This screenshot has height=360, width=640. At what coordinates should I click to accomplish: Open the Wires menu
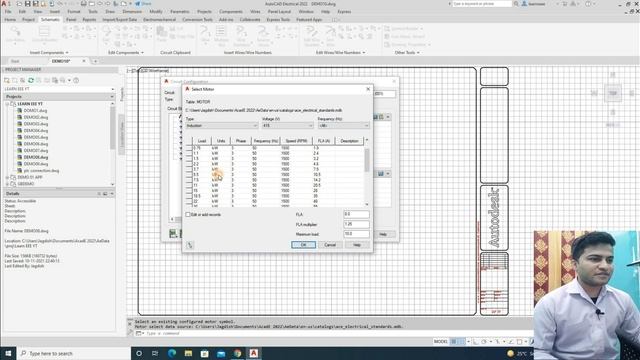coord(255,11)
